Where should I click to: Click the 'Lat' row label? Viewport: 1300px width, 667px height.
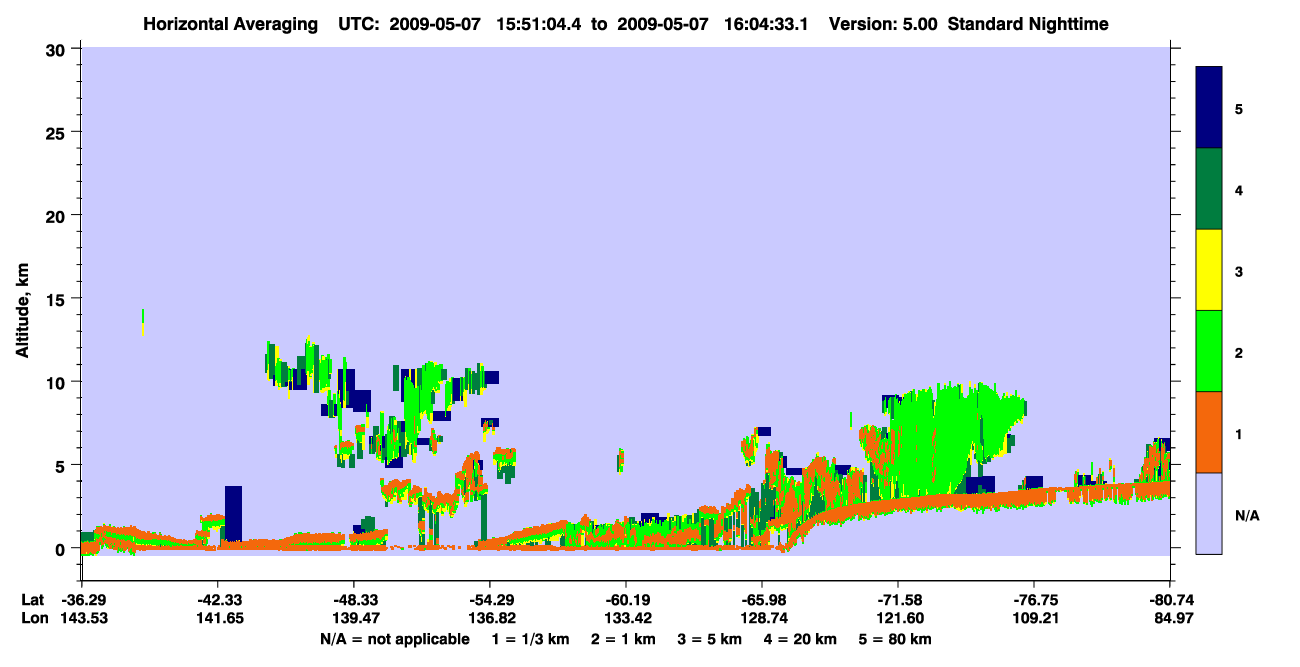(32, 600)
